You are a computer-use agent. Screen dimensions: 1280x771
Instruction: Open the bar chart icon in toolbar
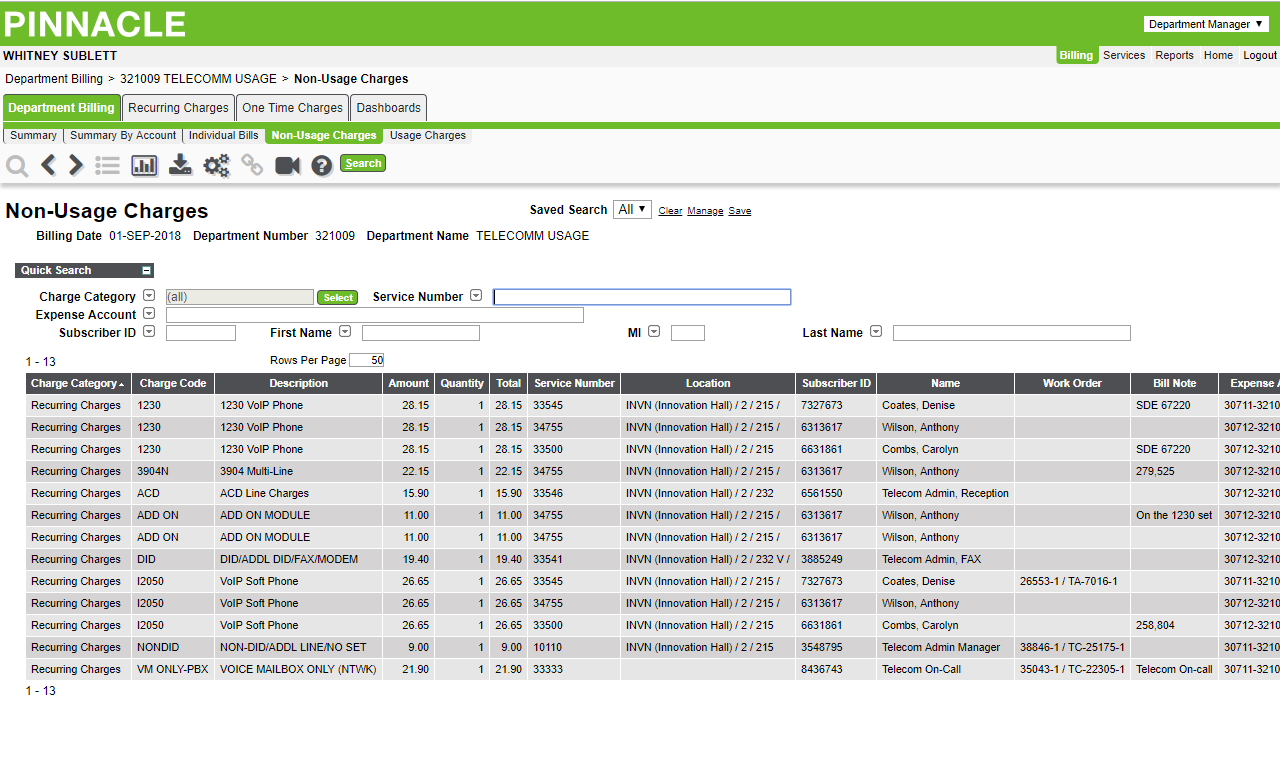pyautogui.click(x=144, y=165)
